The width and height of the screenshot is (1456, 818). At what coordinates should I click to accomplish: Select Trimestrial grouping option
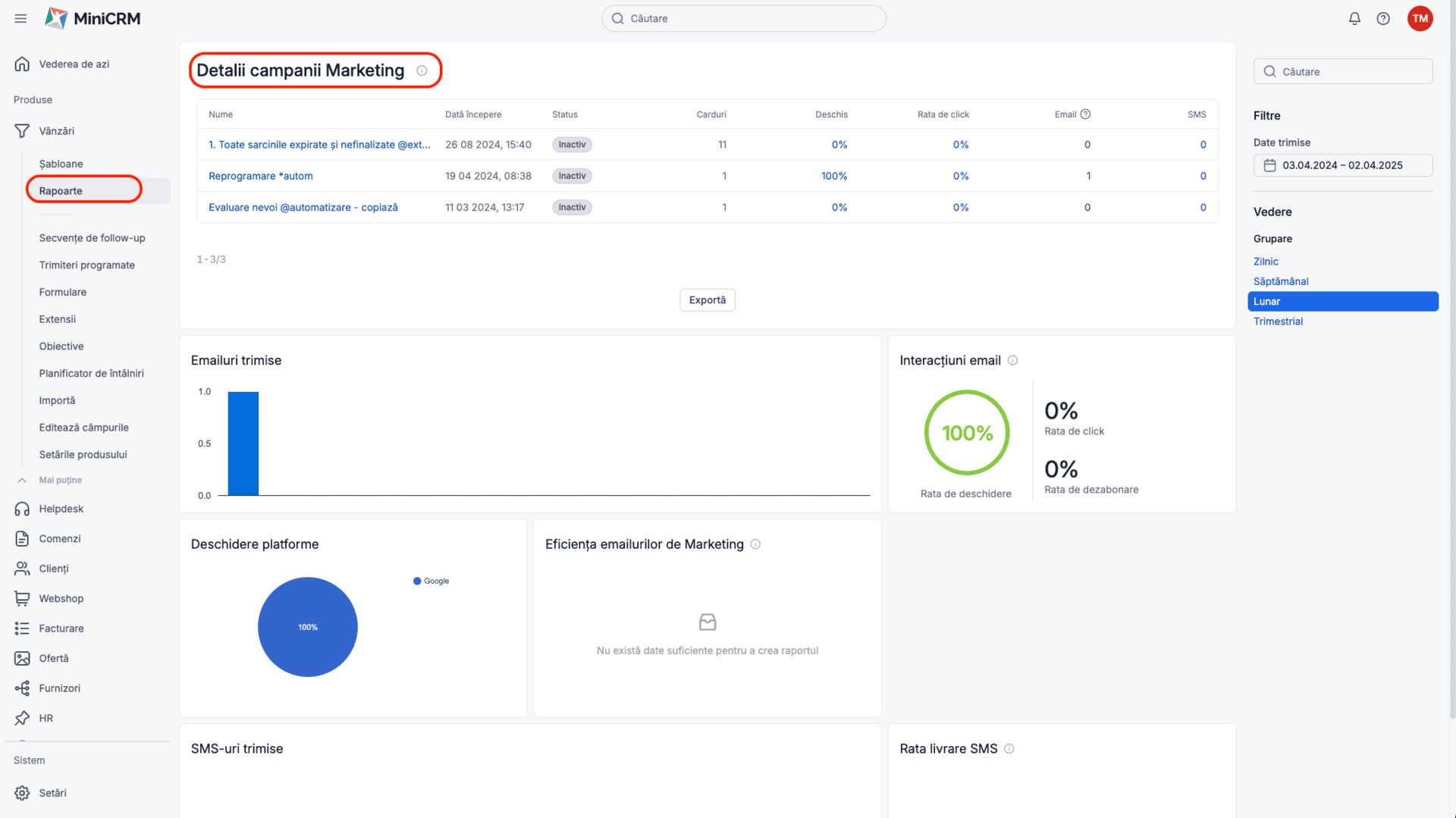1278,321
